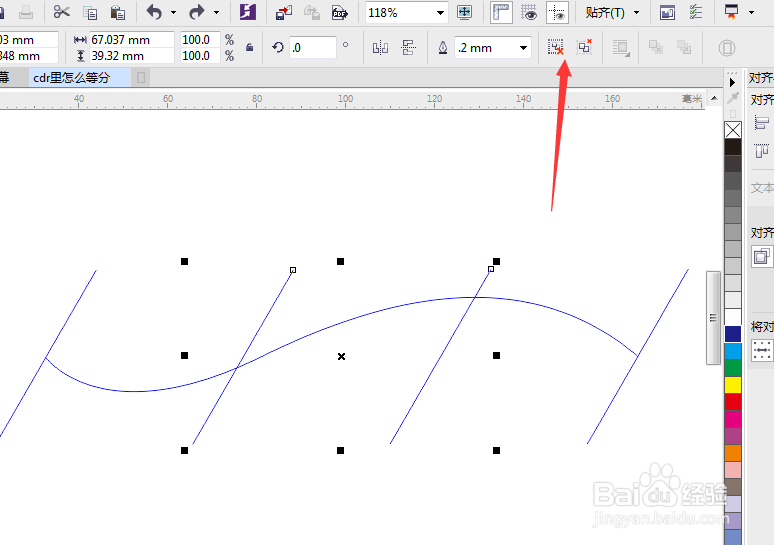The height and width of the screenshot is (545, 774).
Task: Open the Undo history dropdown arrow
Action: 173,12
